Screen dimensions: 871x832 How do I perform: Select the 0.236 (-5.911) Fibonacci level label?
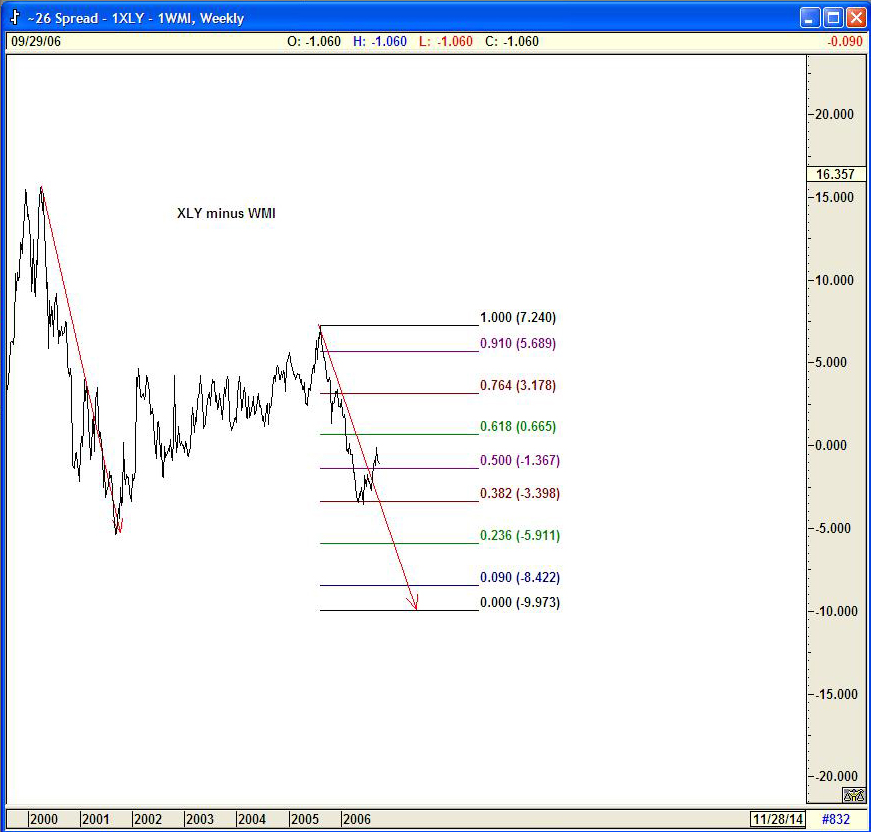pos(520,535)
